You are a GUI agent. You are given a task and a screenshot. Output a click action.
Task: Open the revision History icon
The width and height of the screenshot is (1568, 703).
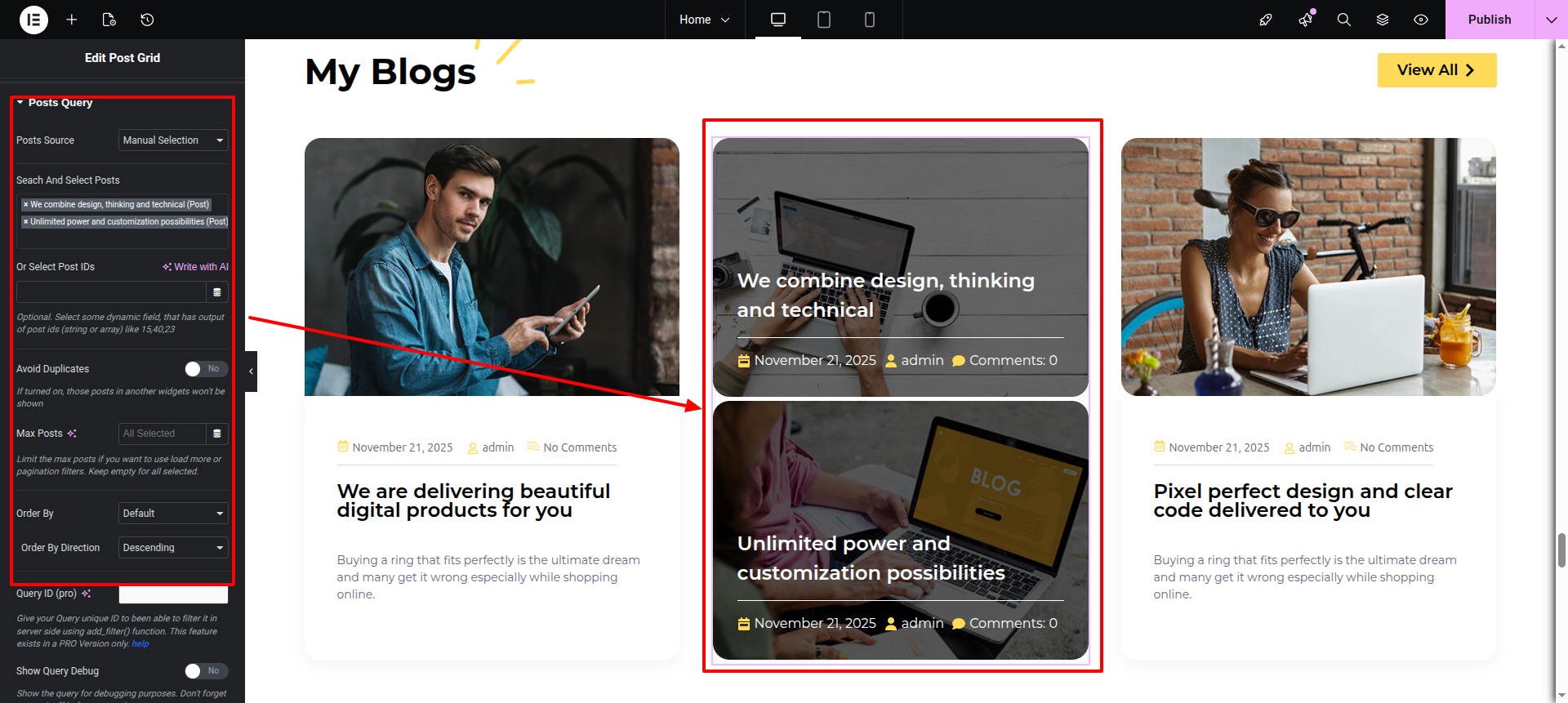tap(147, 20)
